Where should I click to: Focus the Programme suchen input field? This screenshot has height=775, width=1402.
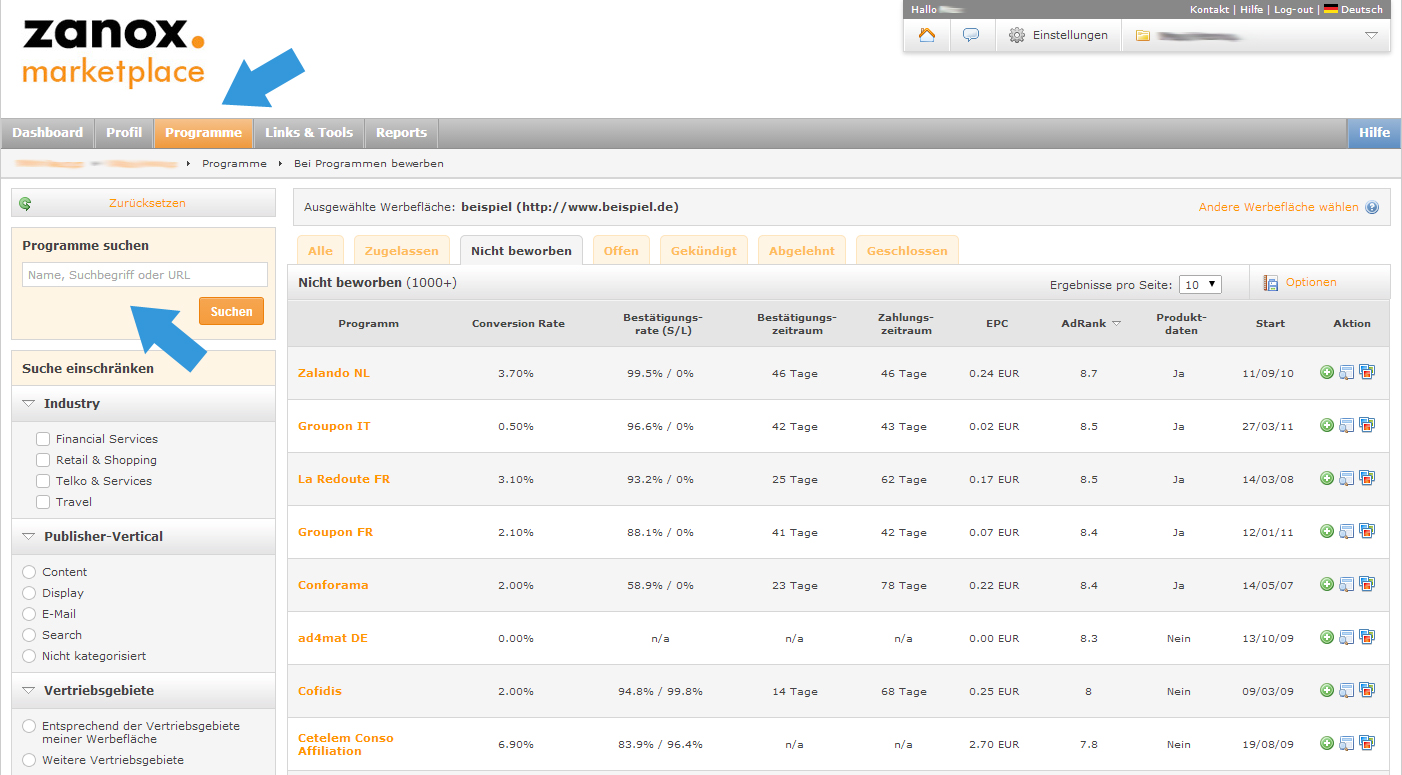click(145, 275)
